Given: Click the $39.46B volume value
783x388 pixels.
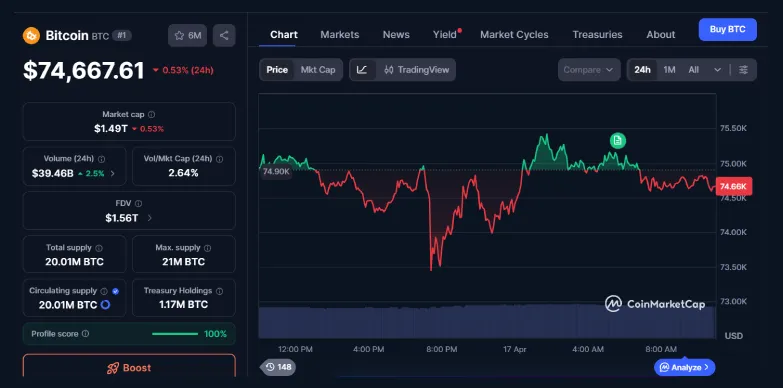Looking at the screenshot, I should coord(52,173).
